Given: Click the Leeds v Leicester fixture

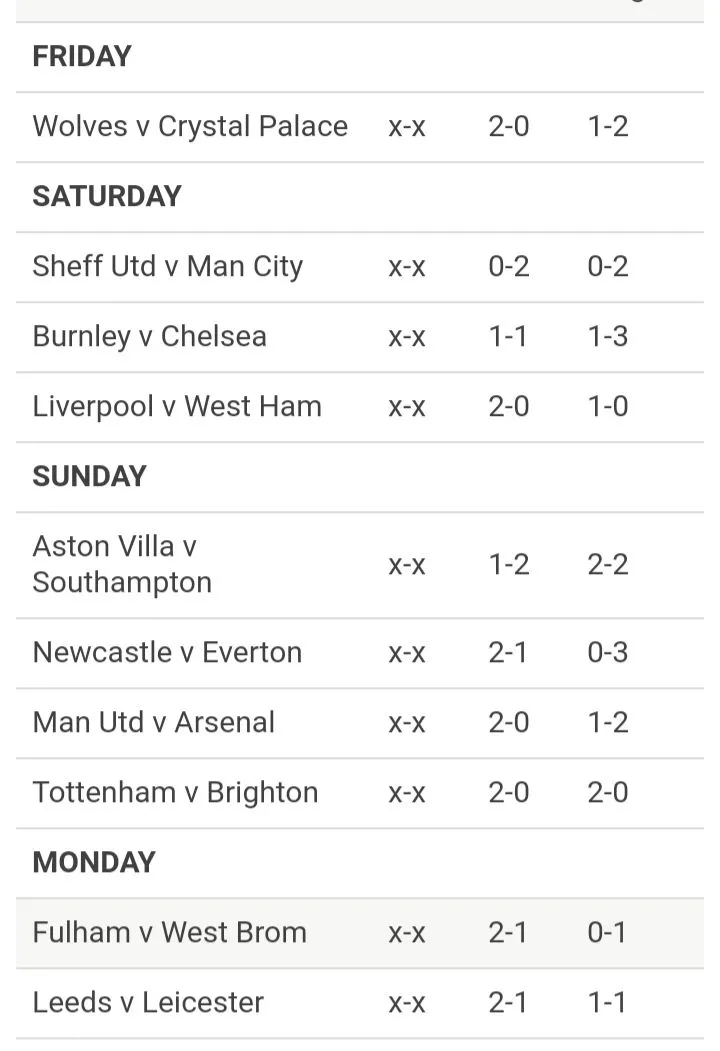Looking at the screenshot, I should click(x=148, y=1003).
